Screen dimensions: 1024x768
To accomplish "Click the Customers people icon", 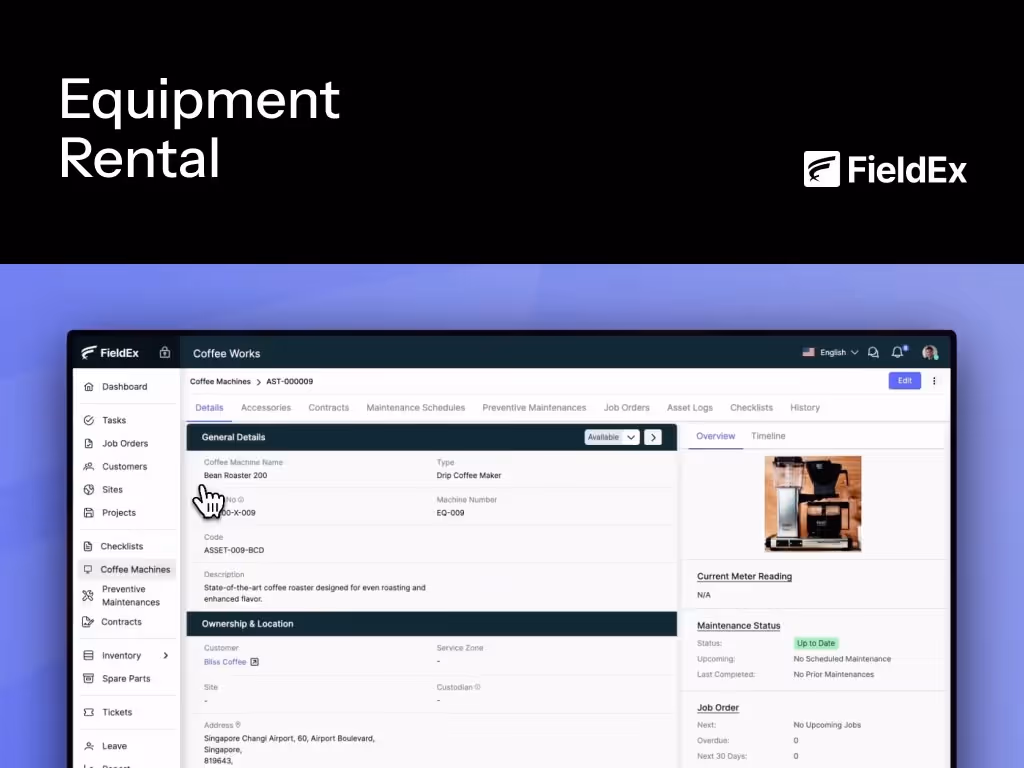I will point(89,466).
